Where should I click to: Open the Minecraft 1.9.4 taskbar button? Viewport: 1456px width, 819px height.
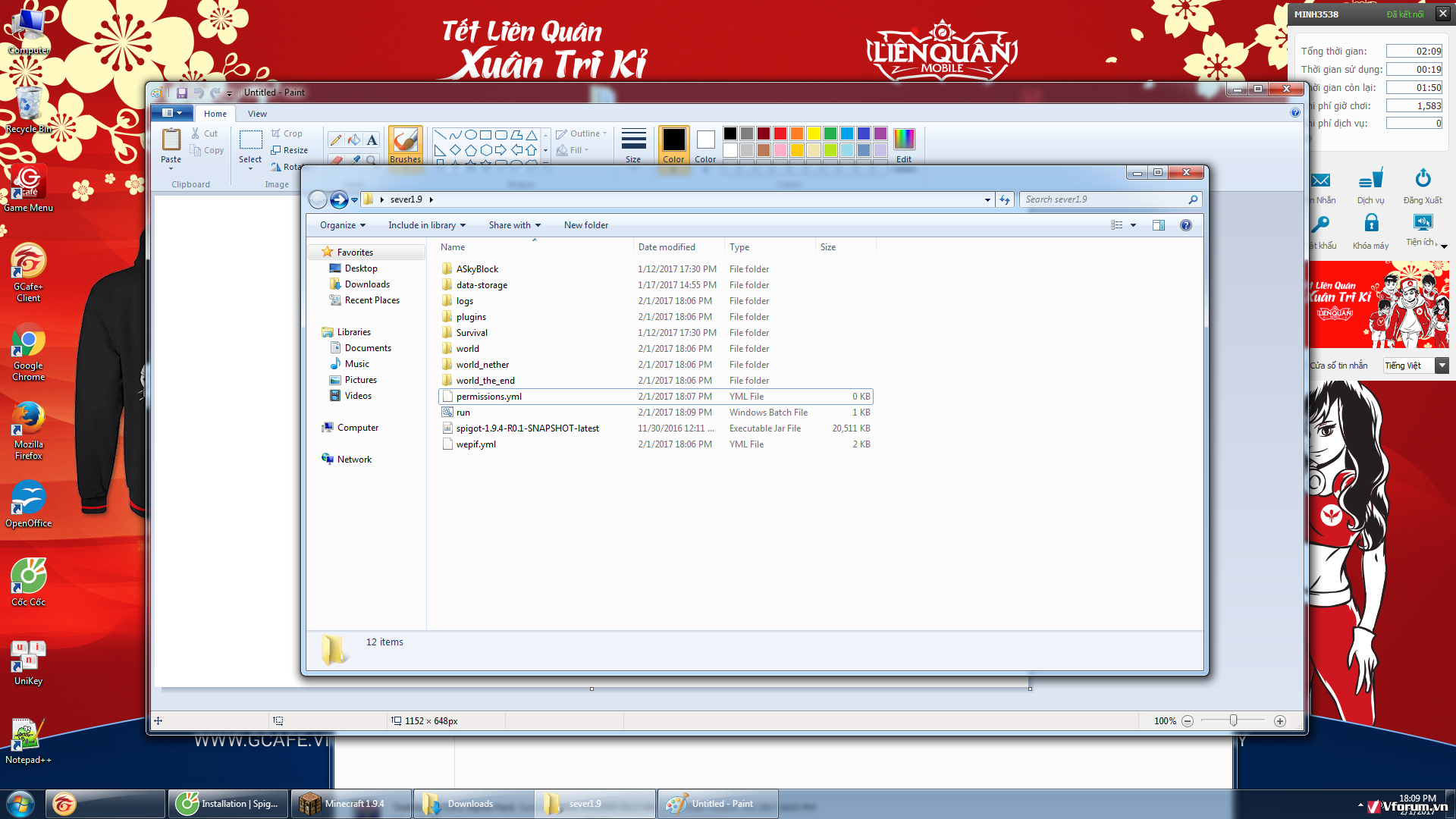[x=351, y=804]
